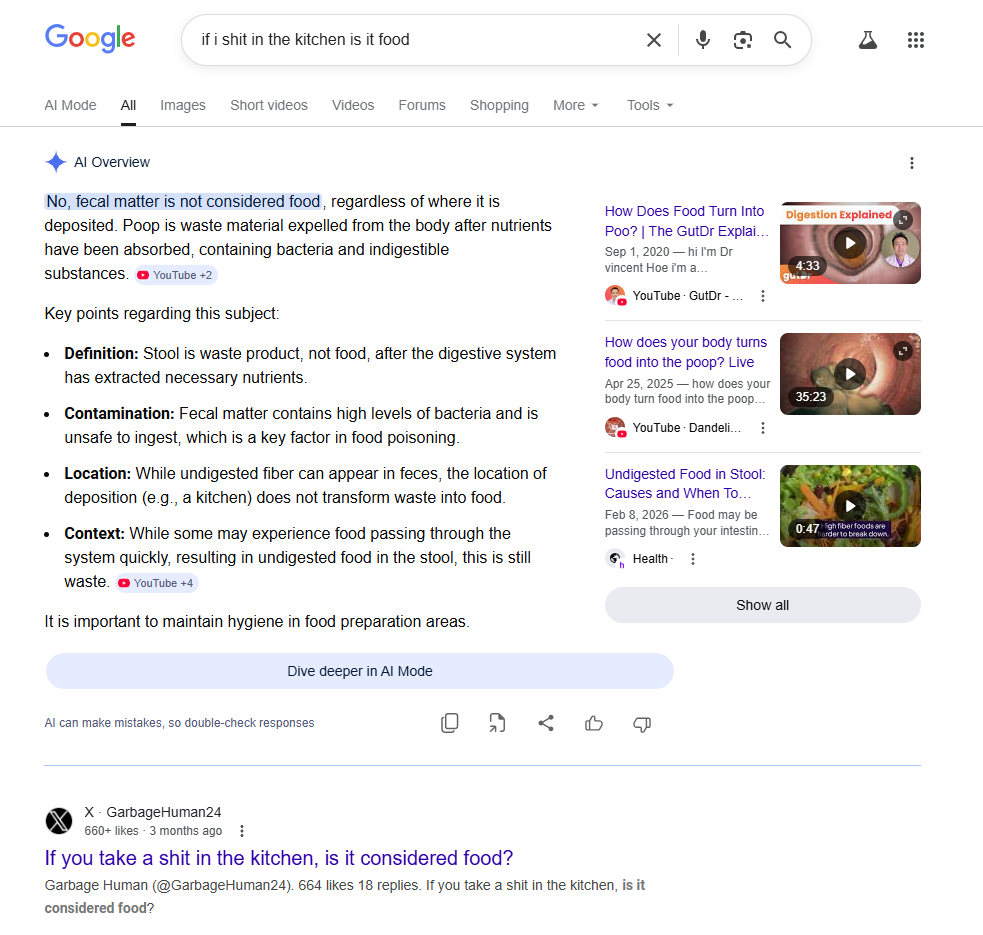Open AI Overview three-dot options menu
The image size is (983, 935).
tap(912, 163)
